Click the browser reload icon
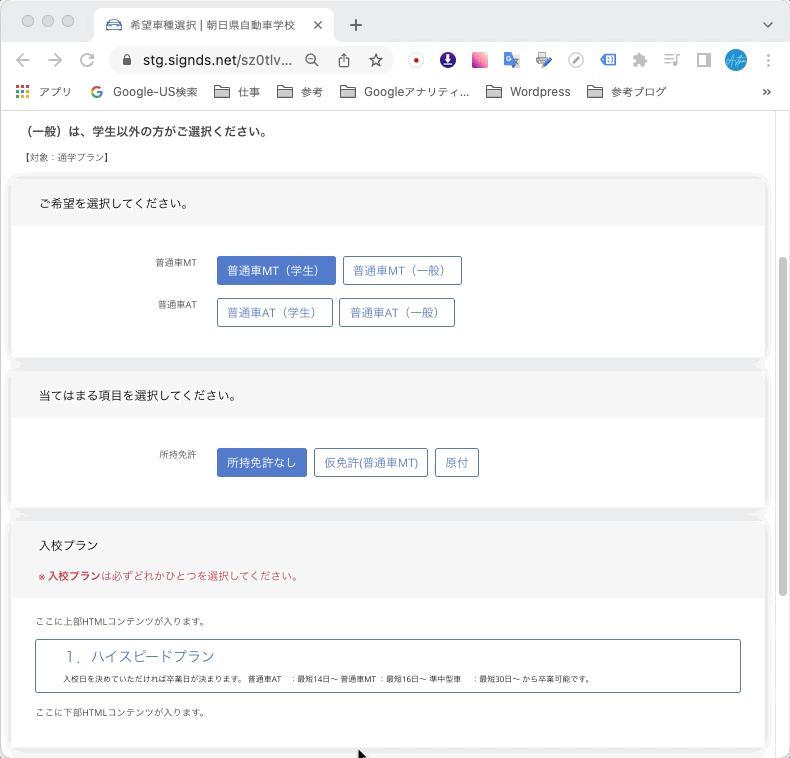This screenshot has width=790, height=758. click(87, 60)
